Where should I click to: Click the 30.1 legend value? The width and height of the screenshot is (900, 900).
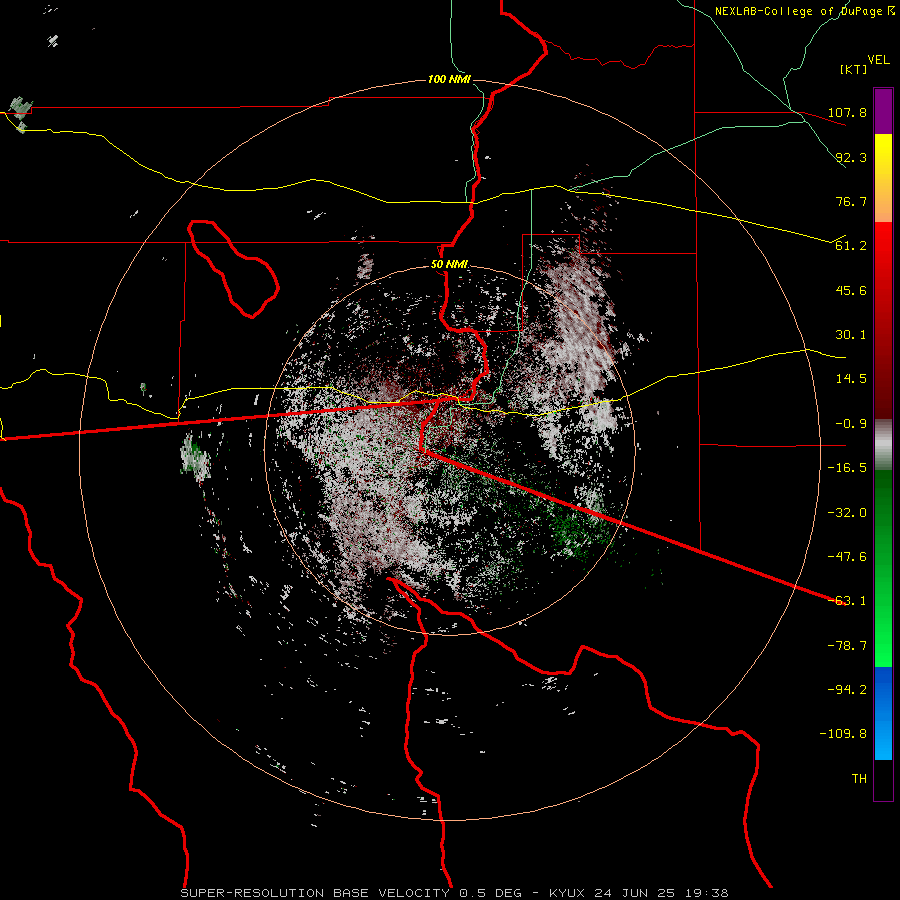[851, 335]
